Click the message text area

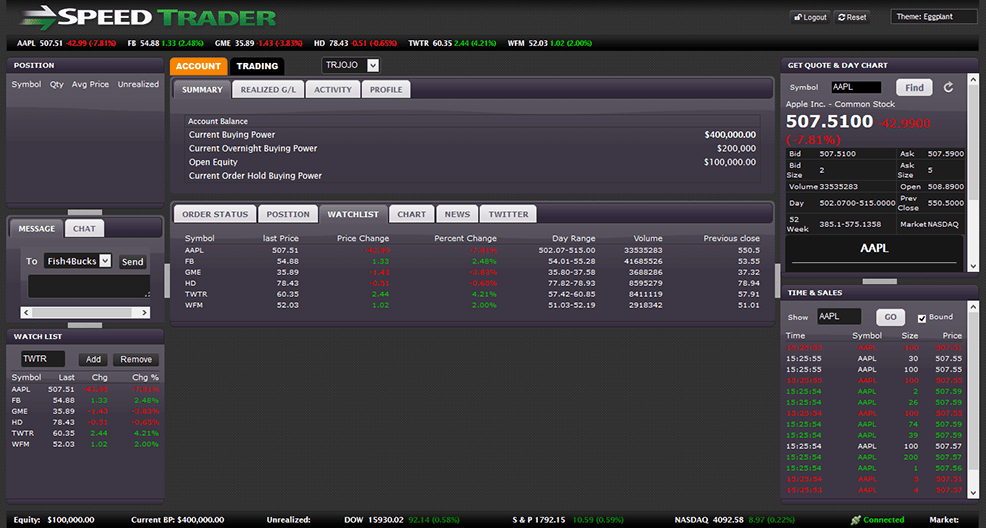[x=89, y=287]
